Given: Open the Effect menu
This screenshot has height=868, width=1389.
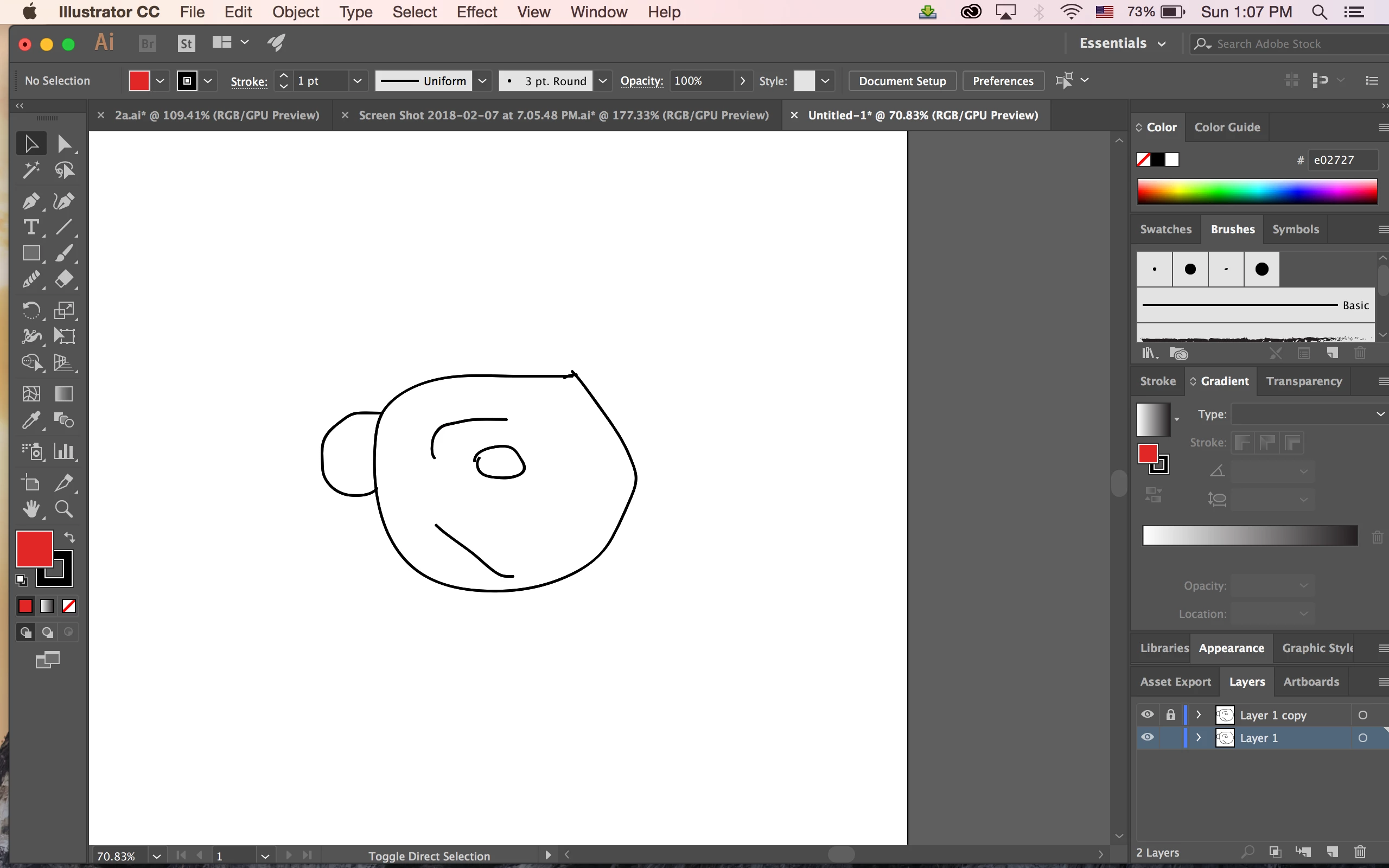Looking at the screenshot, I should 476,12.
